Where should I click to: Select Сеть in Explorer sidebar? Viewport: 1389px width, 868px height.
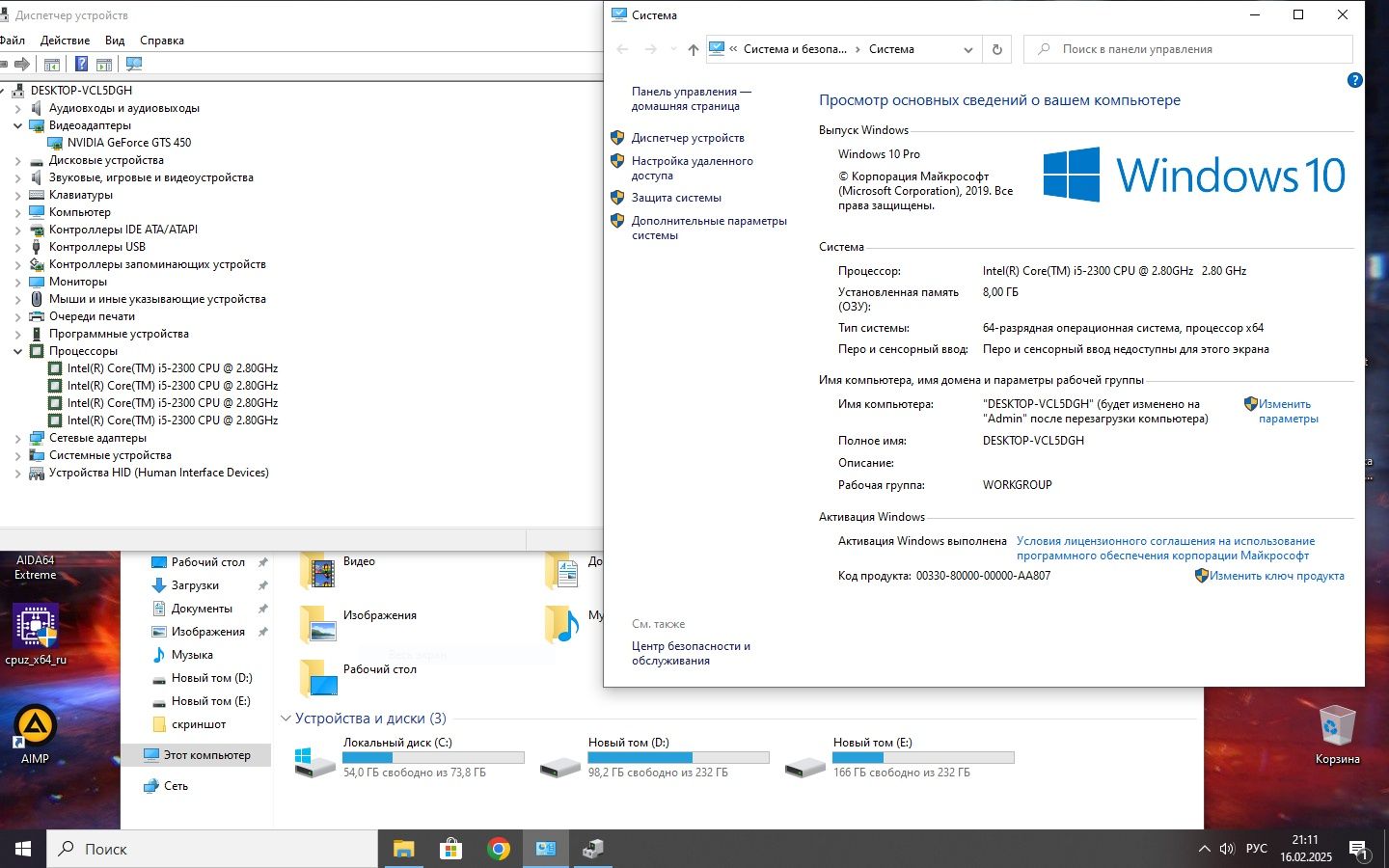pos(176,786)
